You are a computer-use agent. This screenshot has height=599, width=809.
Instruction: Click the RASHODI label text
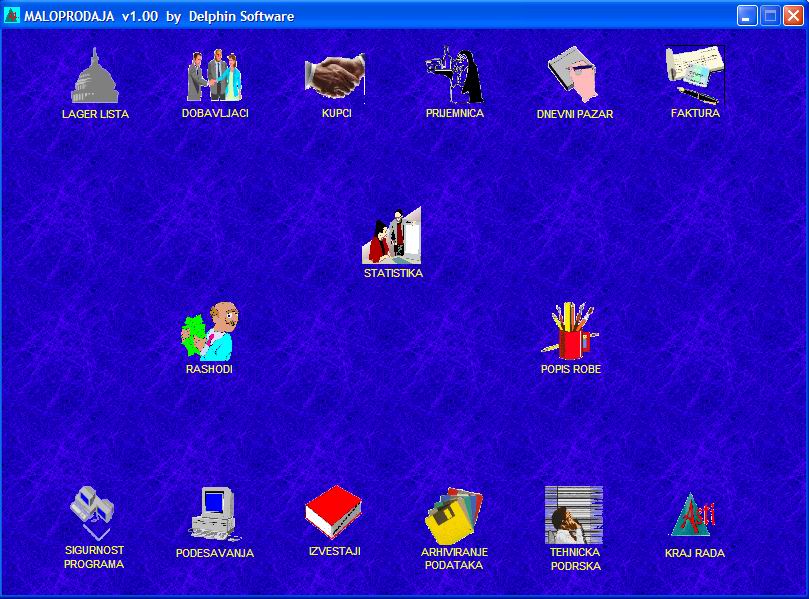pyautogui.click(x=209, y=369)
